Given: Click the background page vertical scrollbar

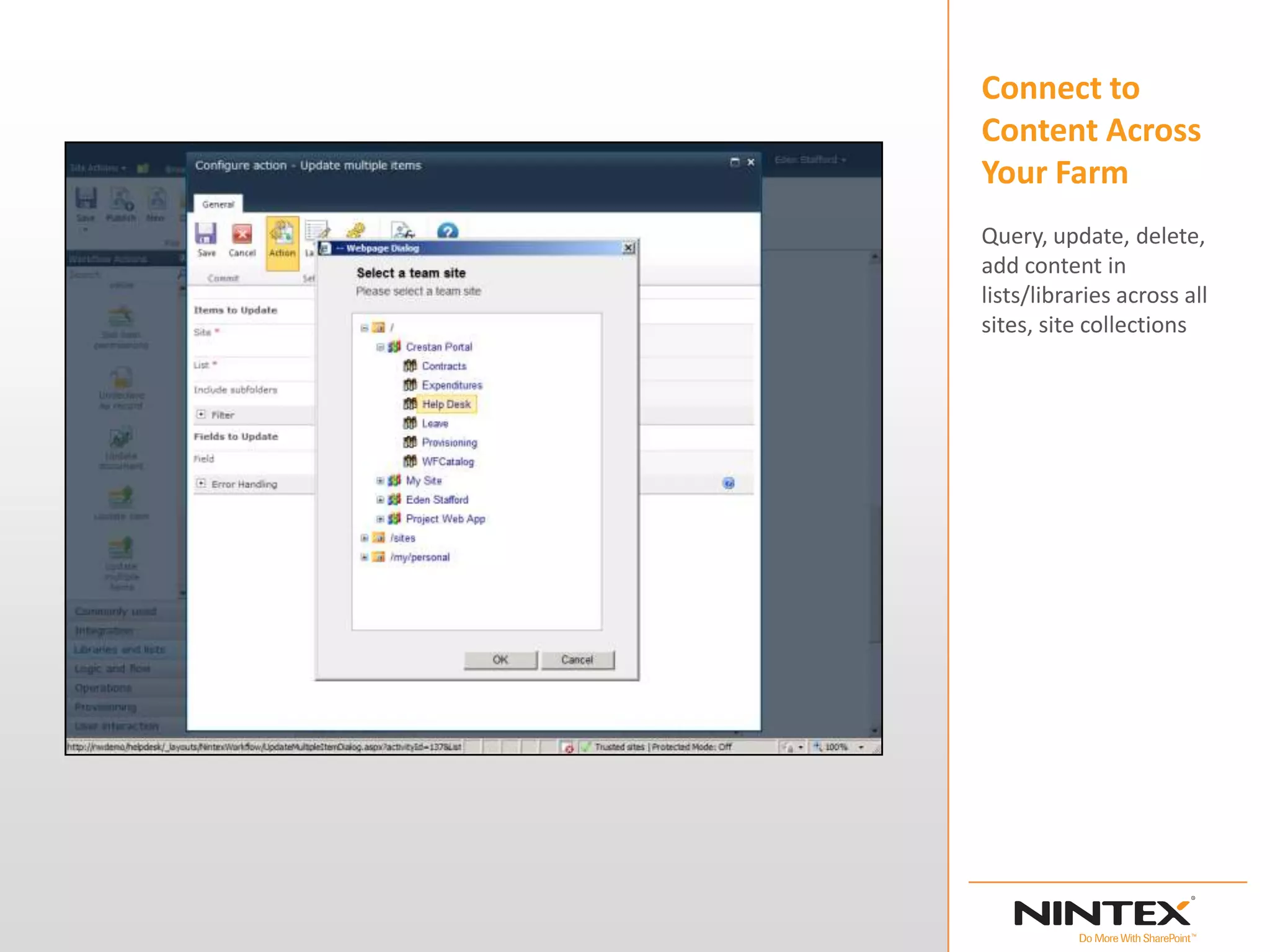Looking at the screenshot, I should (x=874, y=493).
